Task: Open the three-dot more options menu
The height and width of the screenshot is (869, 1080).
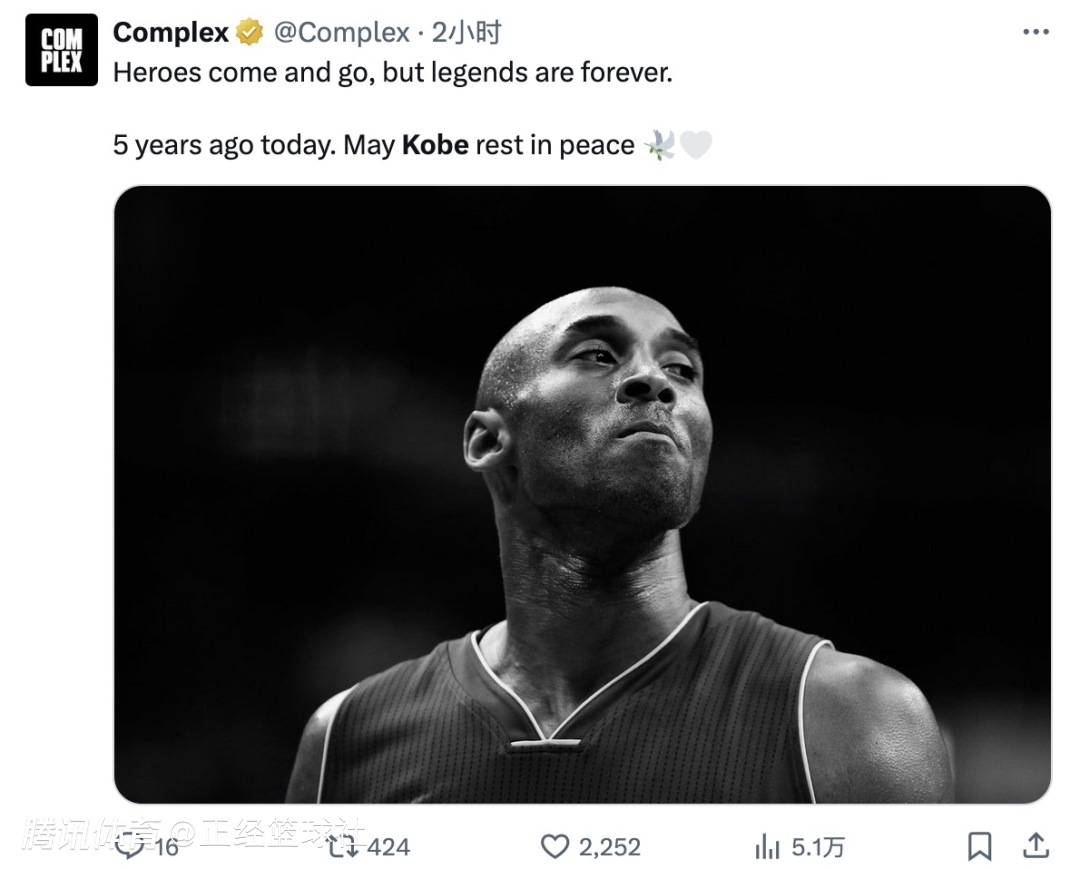Action: click(x=1035, y=32)
